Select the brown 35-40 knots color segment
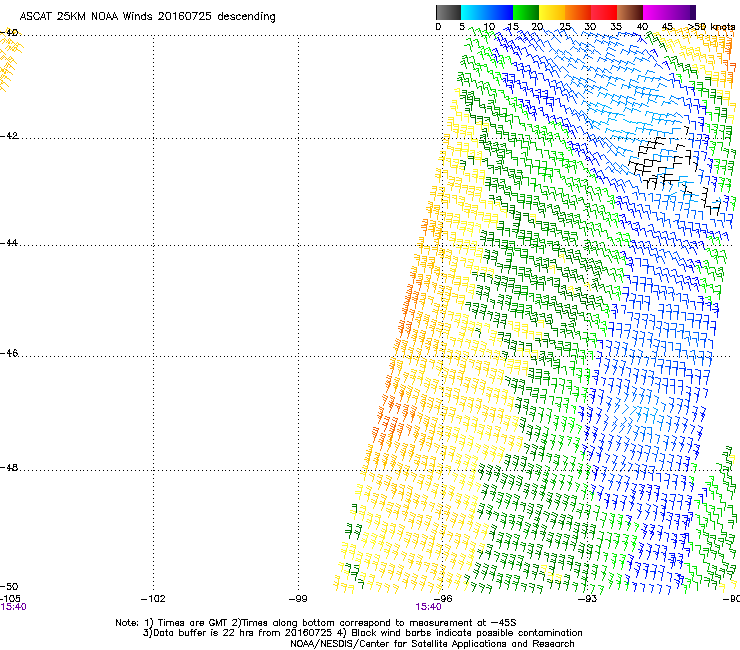740x650 pixels. tap(630, 12)
